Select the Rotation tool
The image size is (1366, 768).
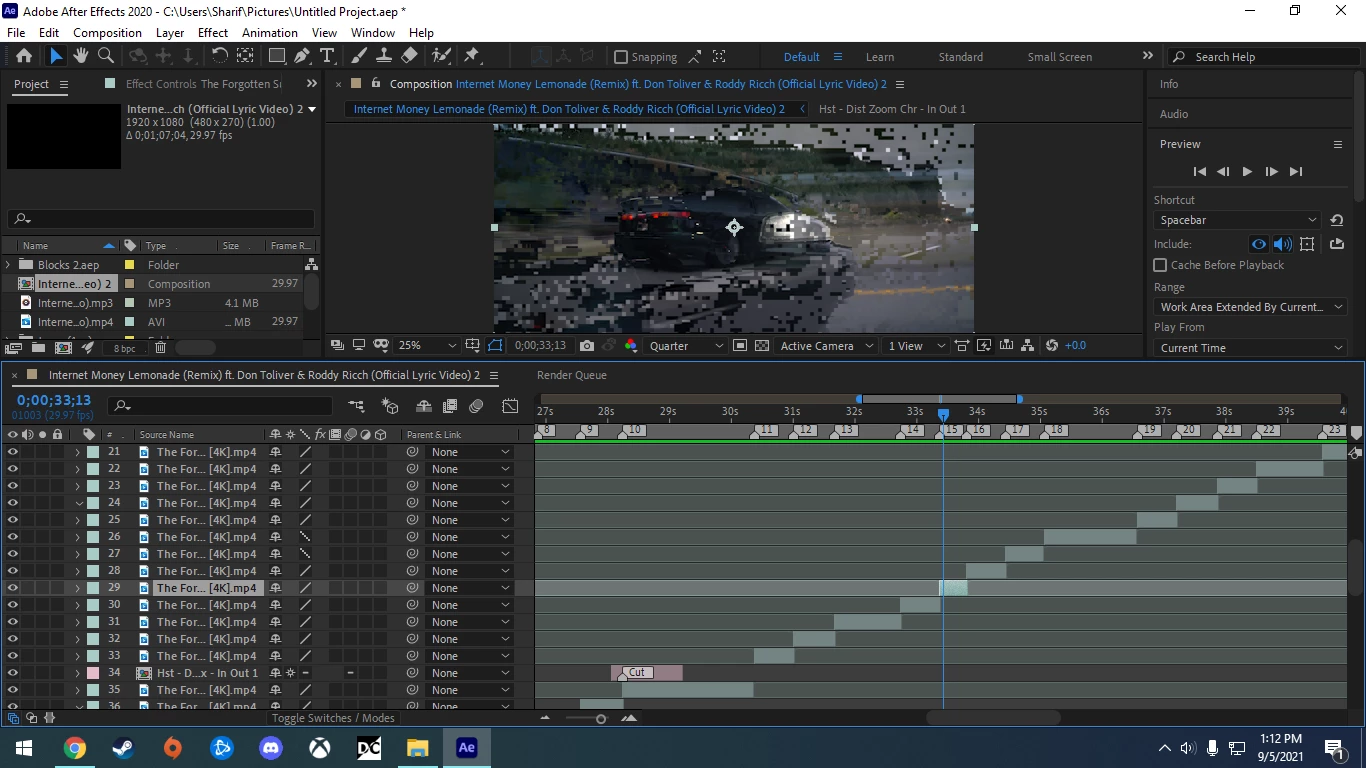click(219, 56)
